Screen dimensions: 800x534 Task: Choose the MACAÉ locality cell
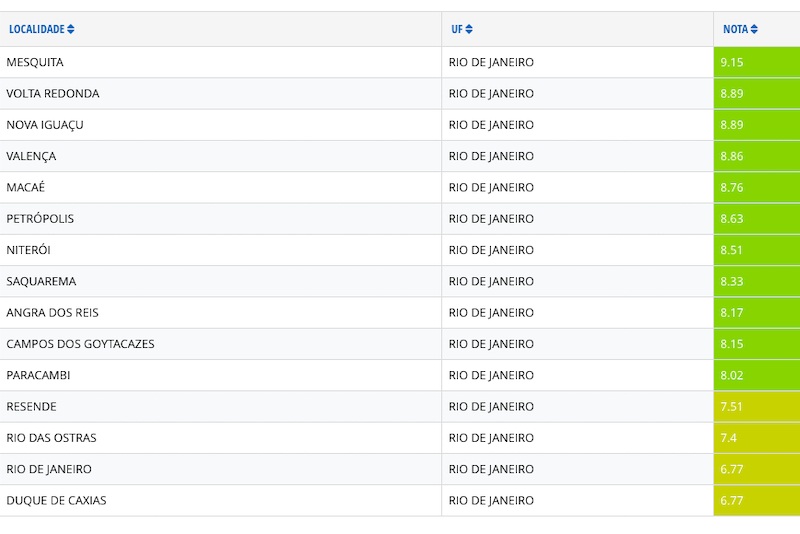[x=26, y=187]
